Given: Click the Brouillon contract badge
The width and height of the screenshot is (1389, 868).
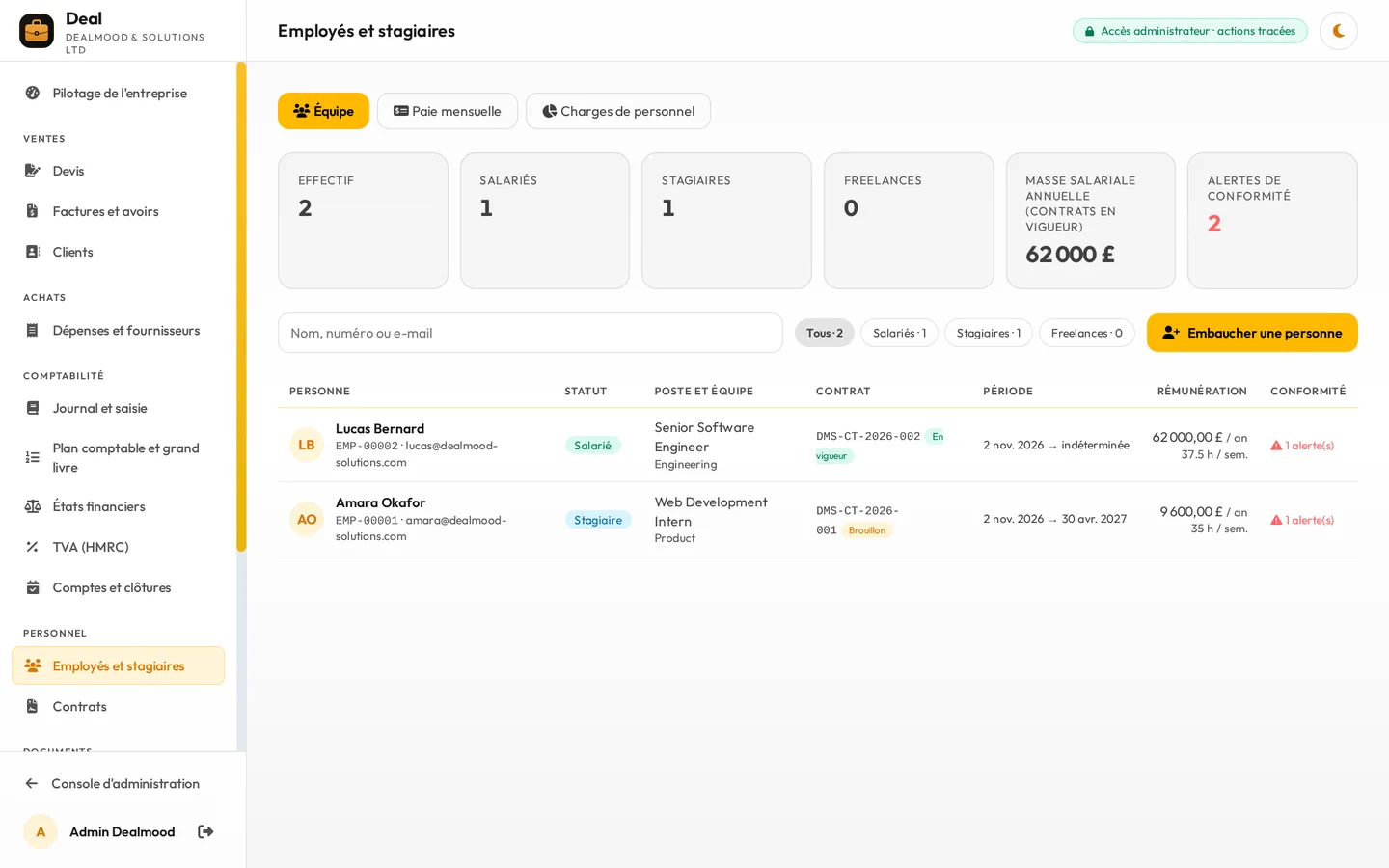Looking at the screenshot, I should [x=867, y=530].
